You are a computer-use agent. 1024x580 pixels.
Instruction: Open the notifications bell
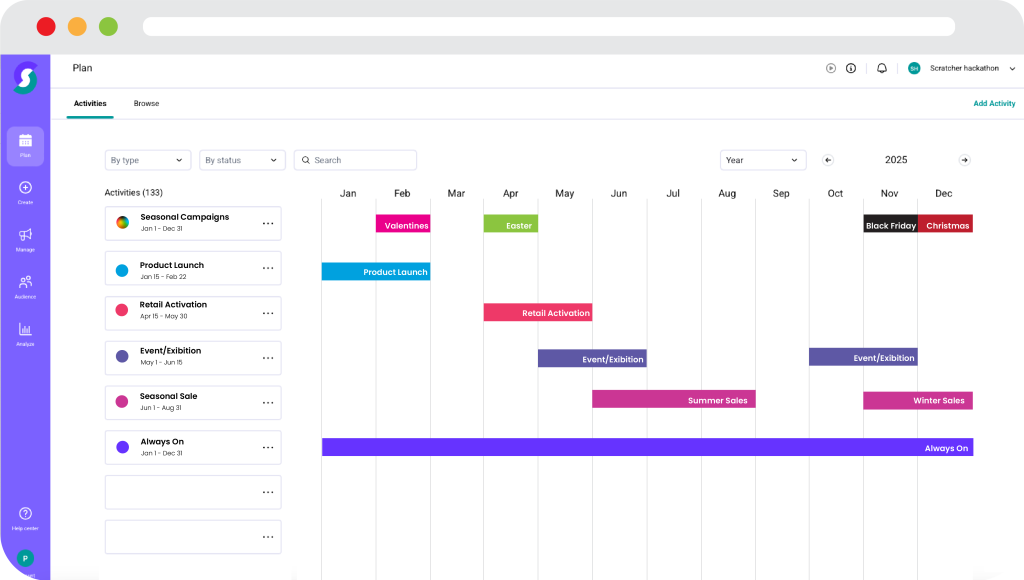882,68
